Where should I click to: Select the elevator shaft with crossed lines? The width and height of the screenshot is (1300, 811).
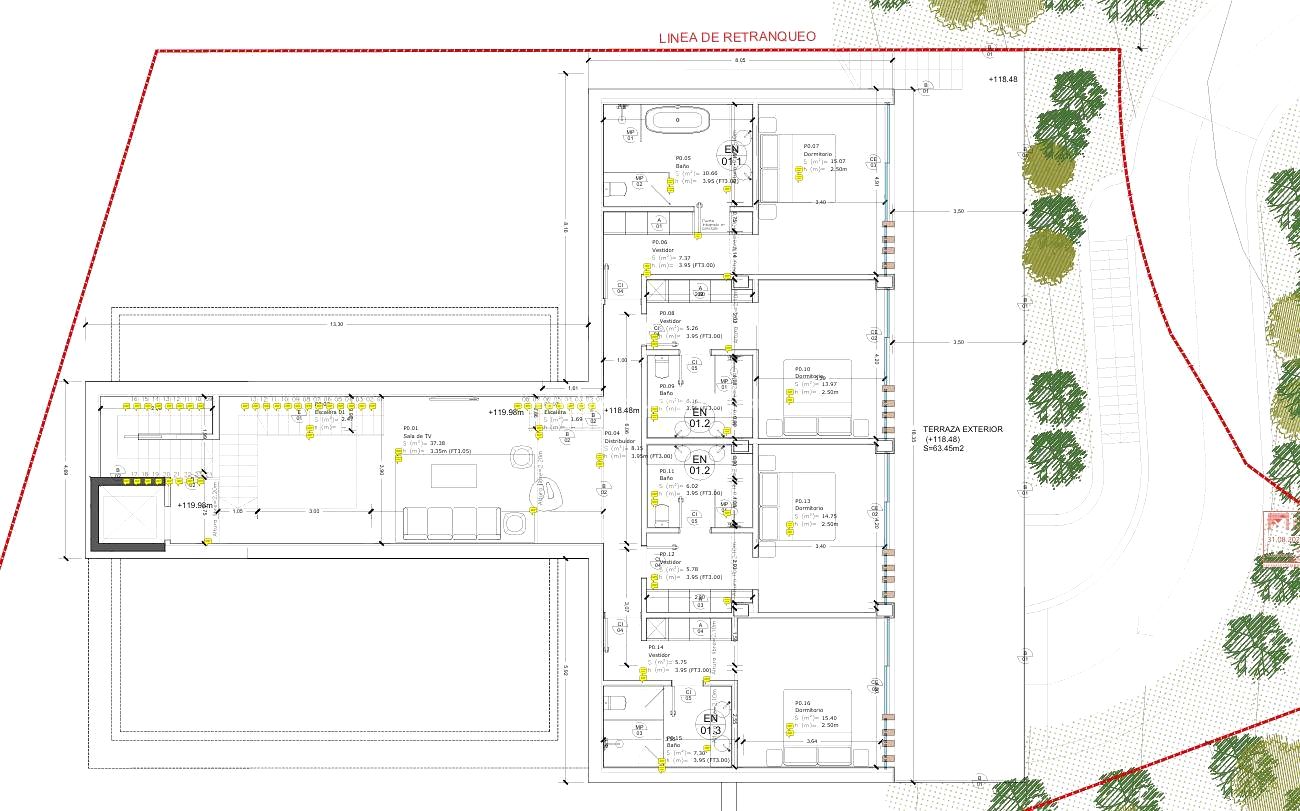[x=130, y=514]
